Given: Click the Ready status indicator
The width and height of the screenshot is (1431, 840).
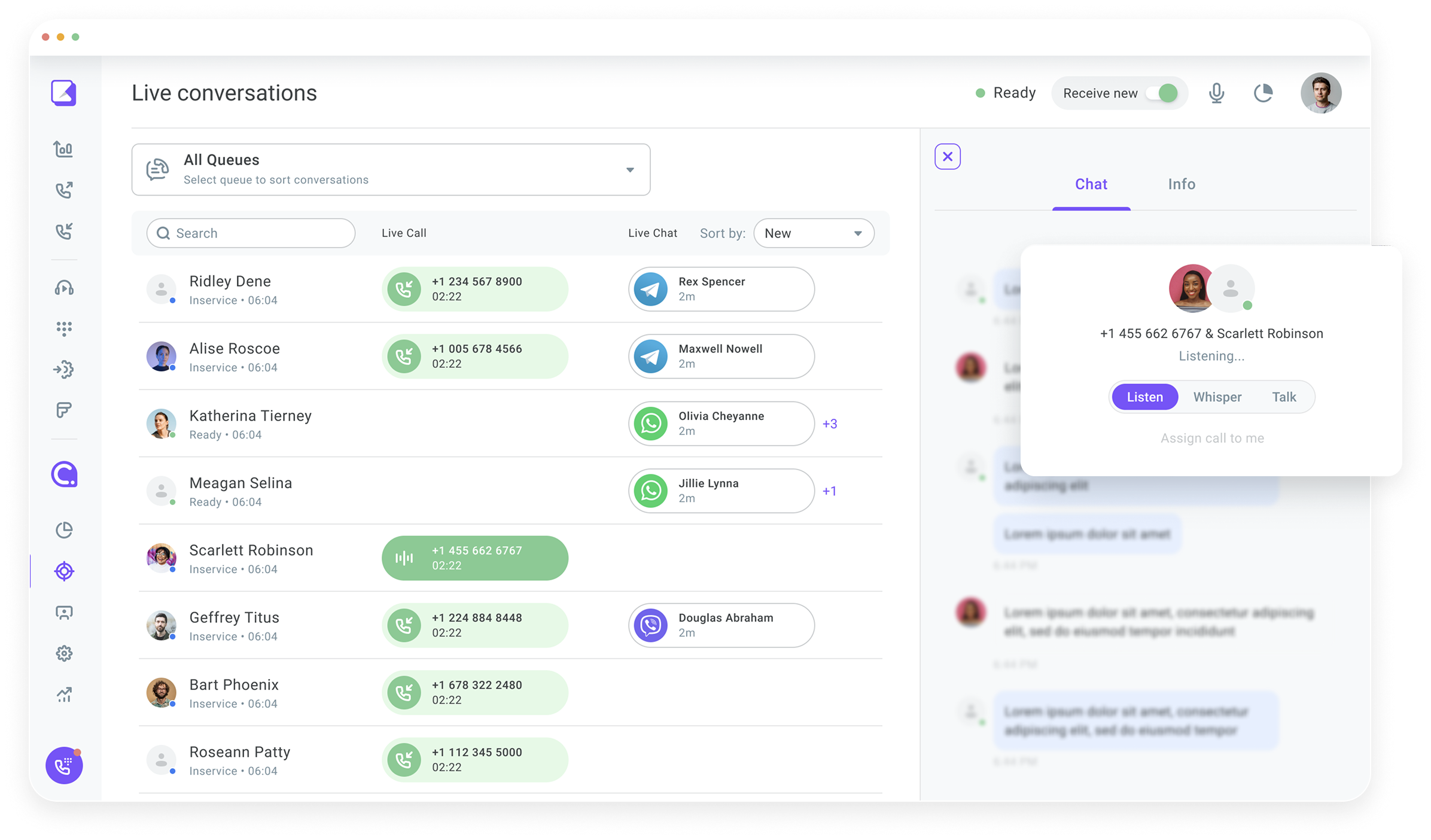Looking at the screenshot, I should point(1006,93).
